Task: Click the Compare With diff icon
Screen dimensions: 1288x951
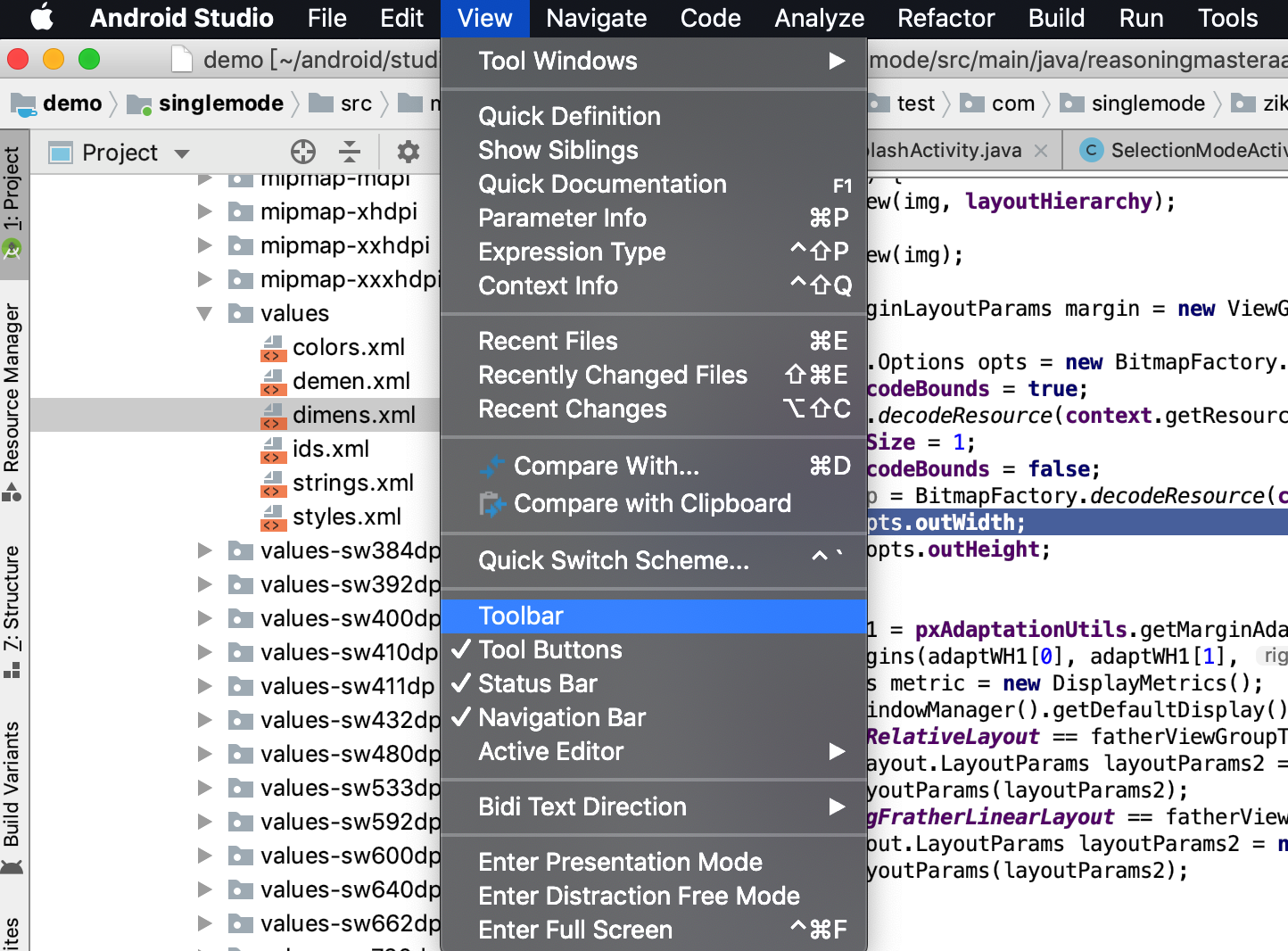Action: click(492, 467)
